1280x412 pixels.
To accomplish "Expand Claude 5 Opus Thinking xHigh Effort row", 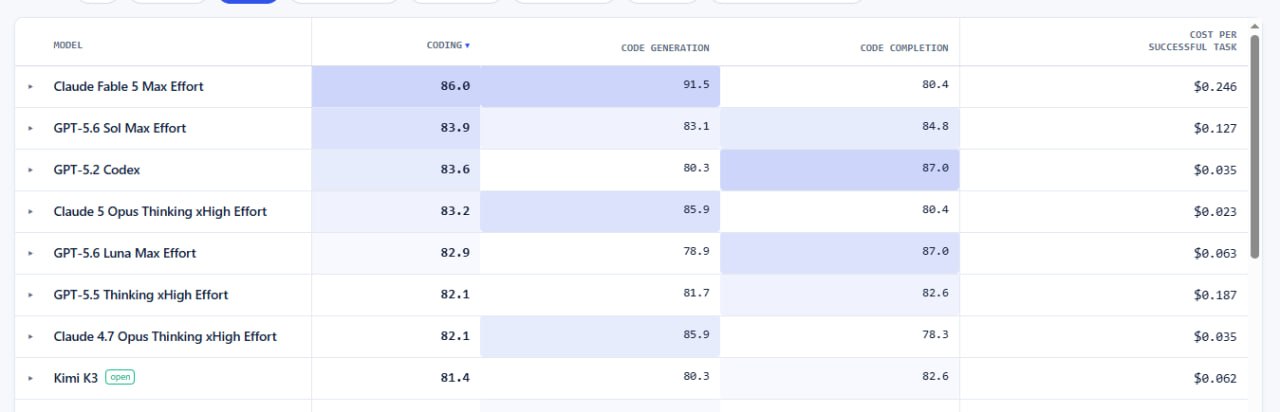I will [31, 212].
